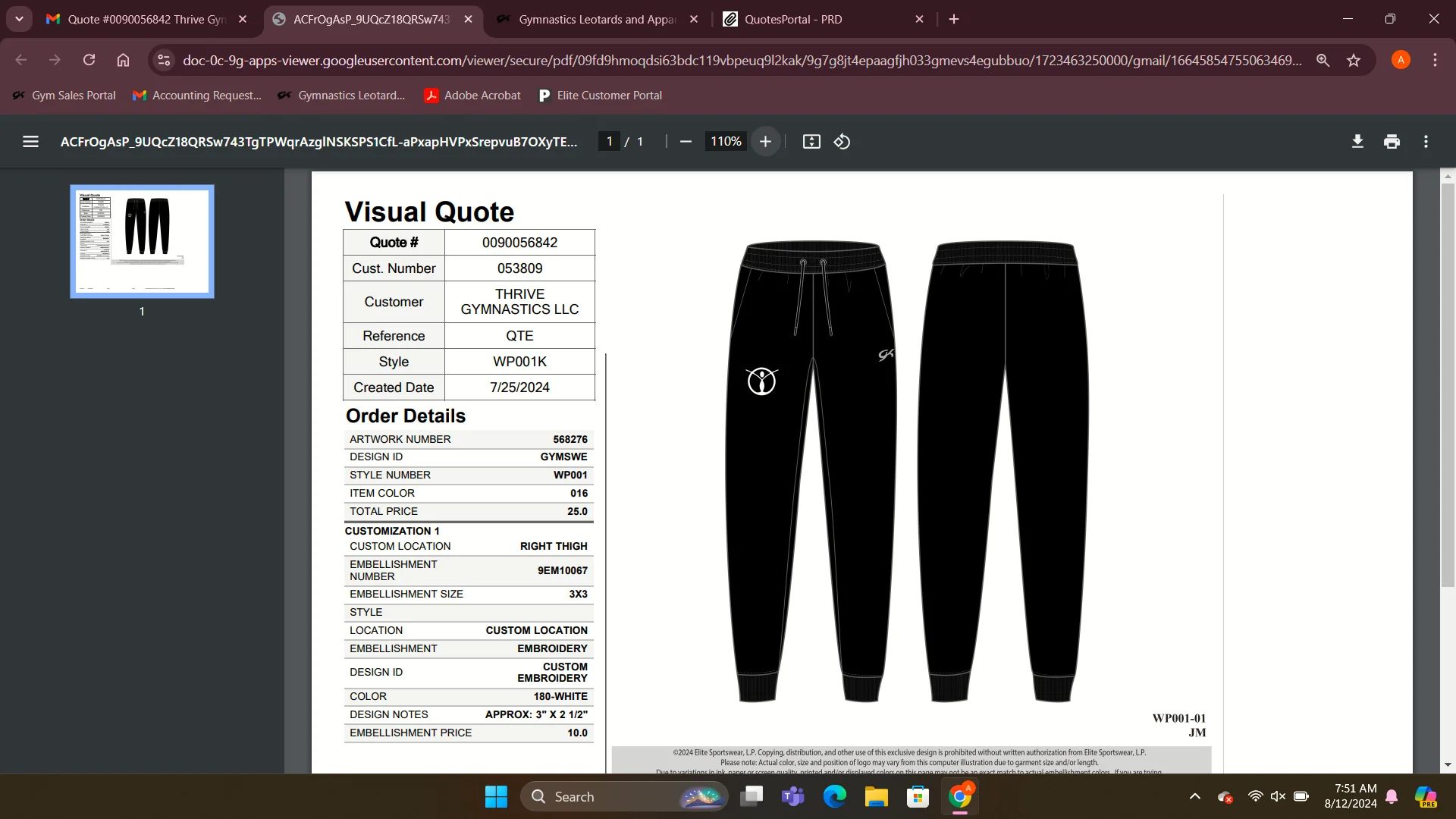Click the taskbar Search box
The height and width of the screenshot is (819, 1456).
coord(623,796)
